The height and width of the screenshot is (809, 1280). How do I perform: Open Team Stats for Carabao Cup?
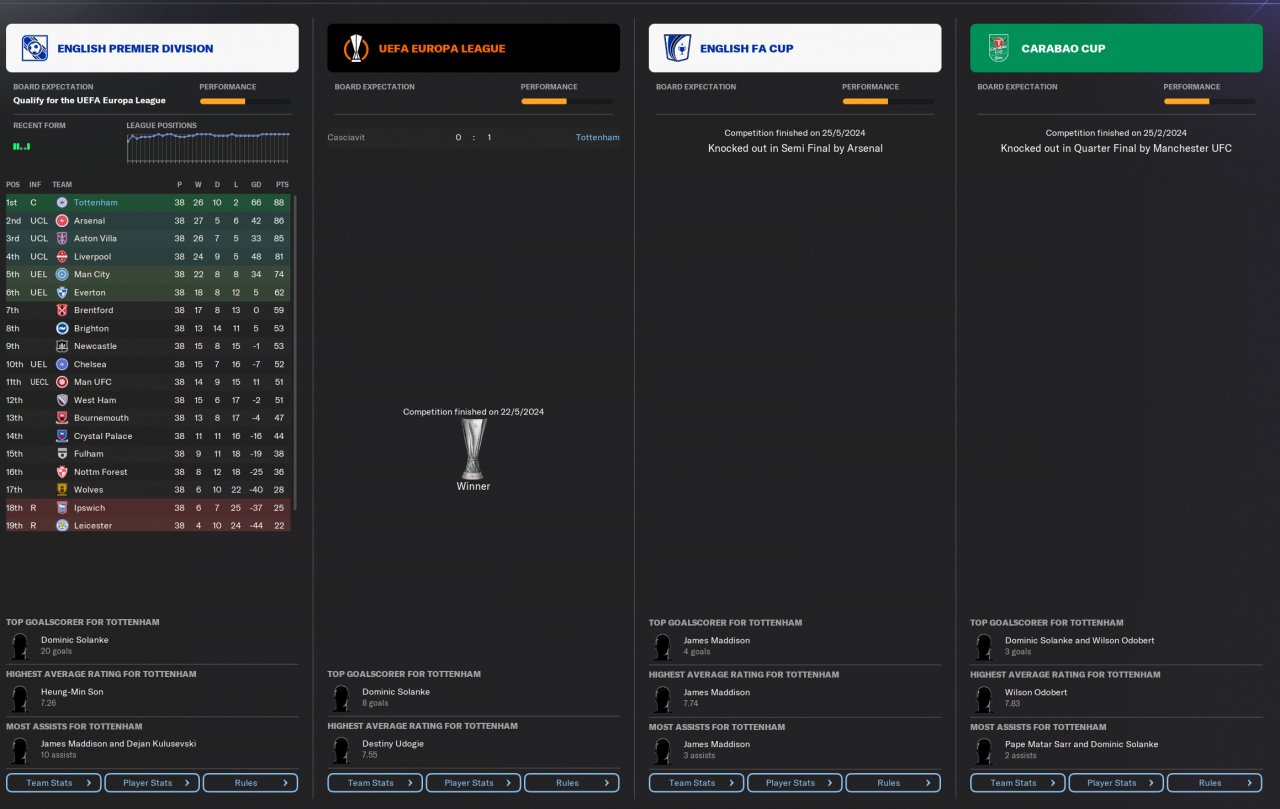[x=1017, y=783]
